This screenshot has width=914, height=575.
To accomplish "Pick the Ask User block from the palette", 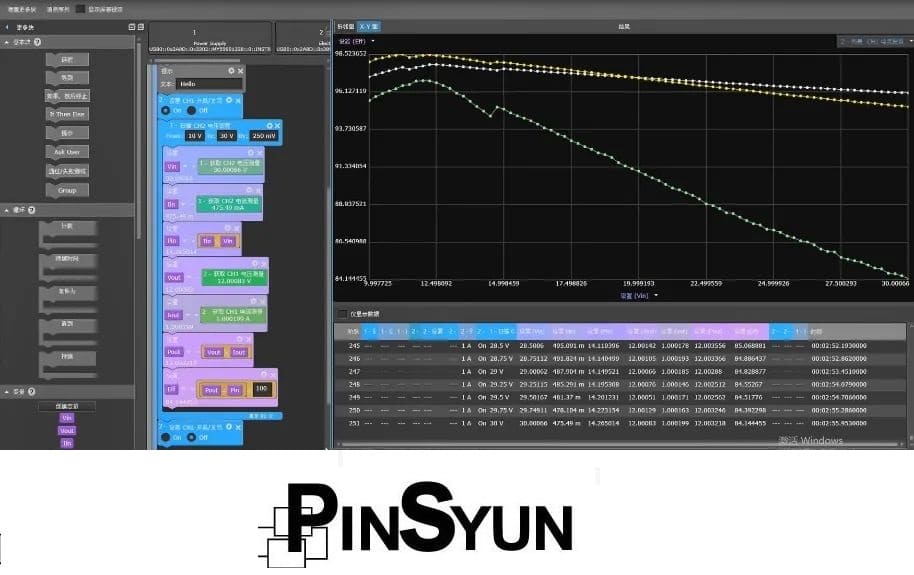I will 67,152.
